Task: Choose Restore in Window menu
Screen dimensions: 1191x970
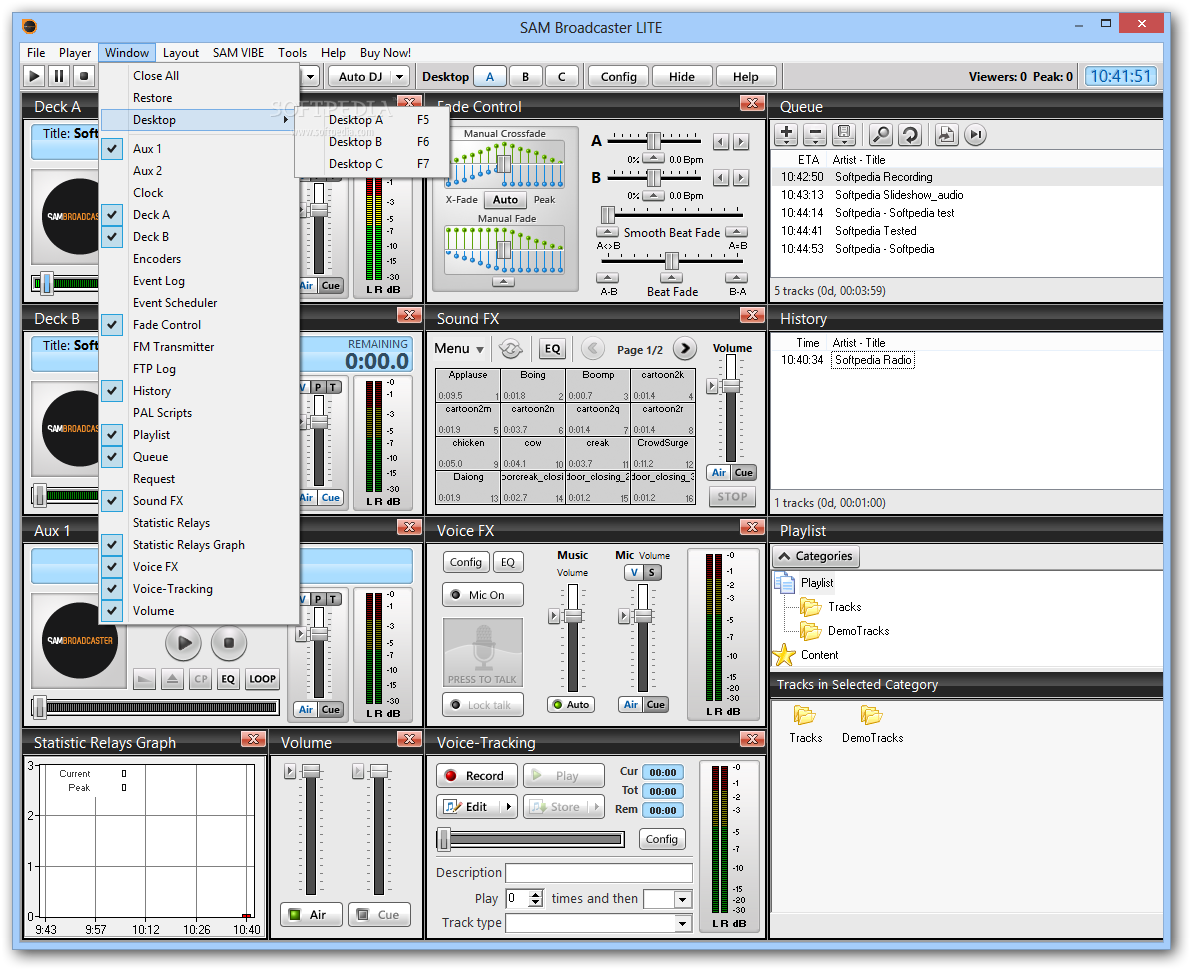Action: click(x=200, y=98)
